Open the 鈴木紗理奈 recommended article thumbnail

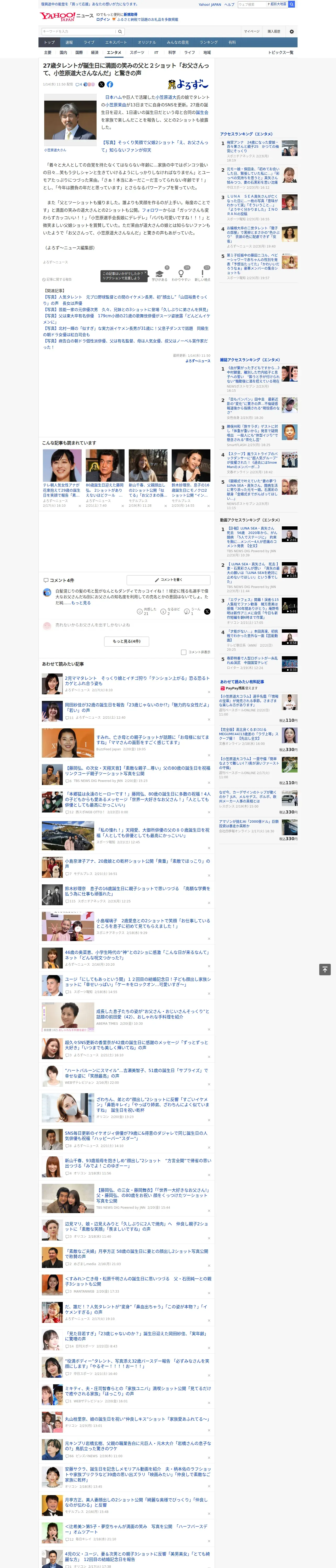(x=191, y=466)
